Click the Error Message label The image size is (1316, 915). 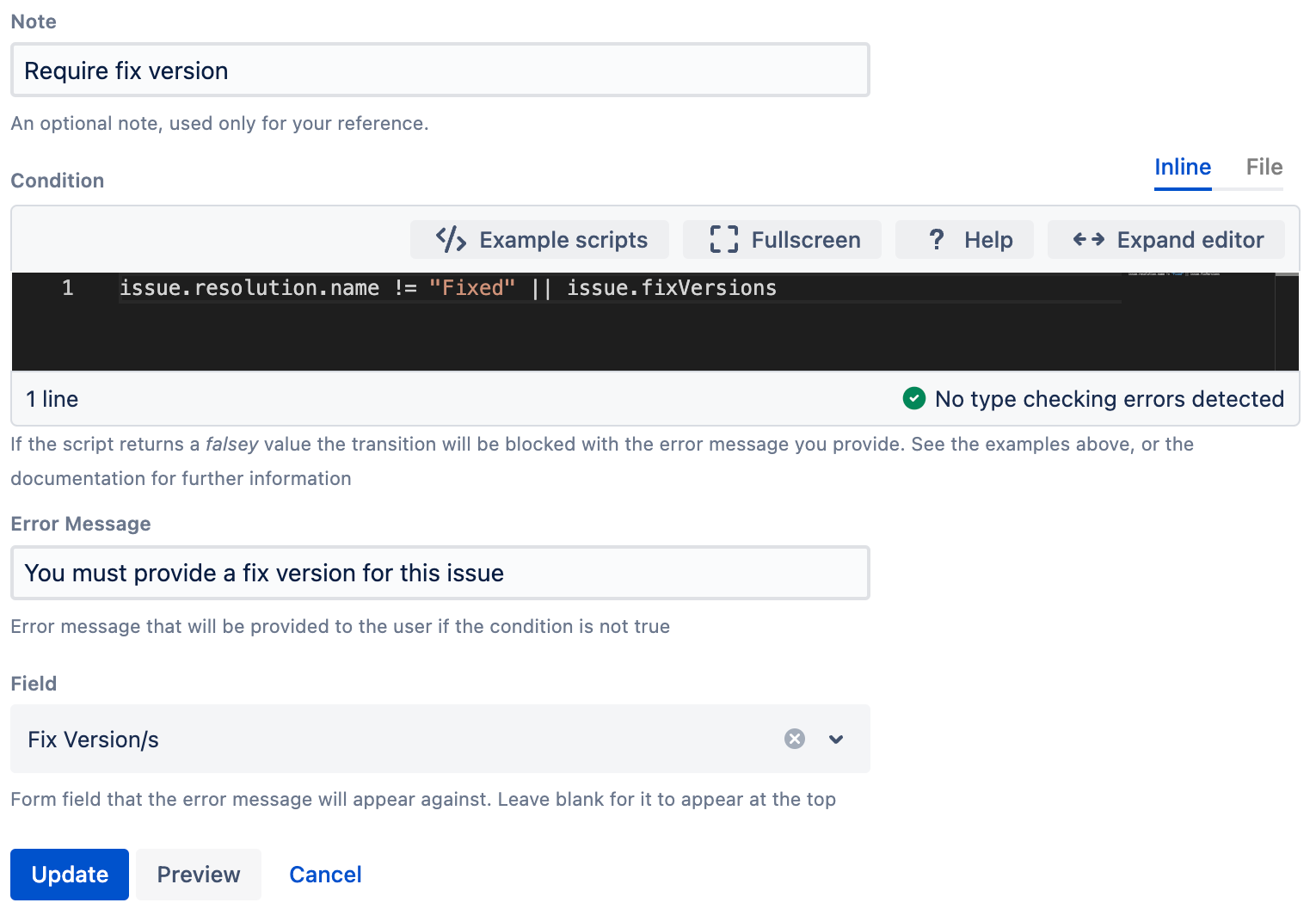pos(81,524)
